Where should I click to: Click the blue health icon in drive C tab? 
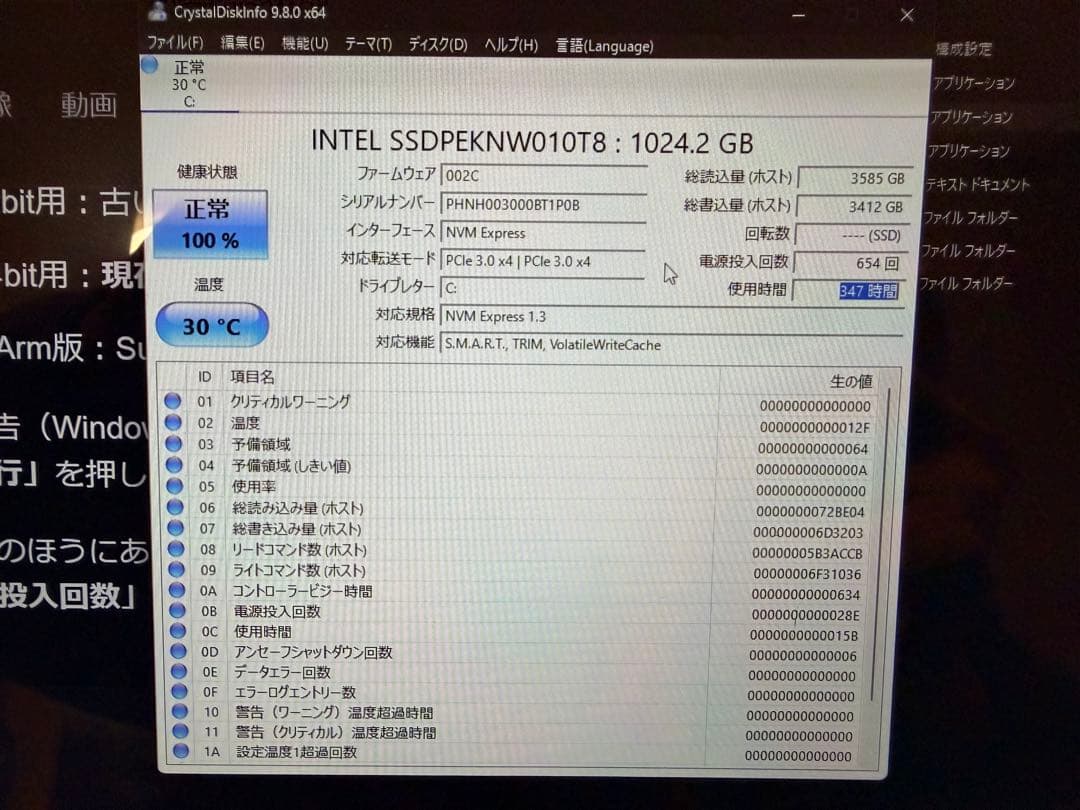click(149, 65)
